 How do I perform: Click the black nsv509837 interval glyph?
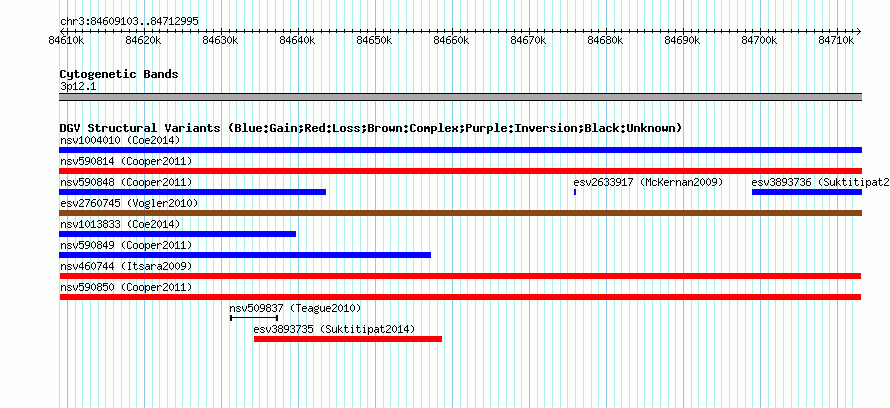coord(254,318)
